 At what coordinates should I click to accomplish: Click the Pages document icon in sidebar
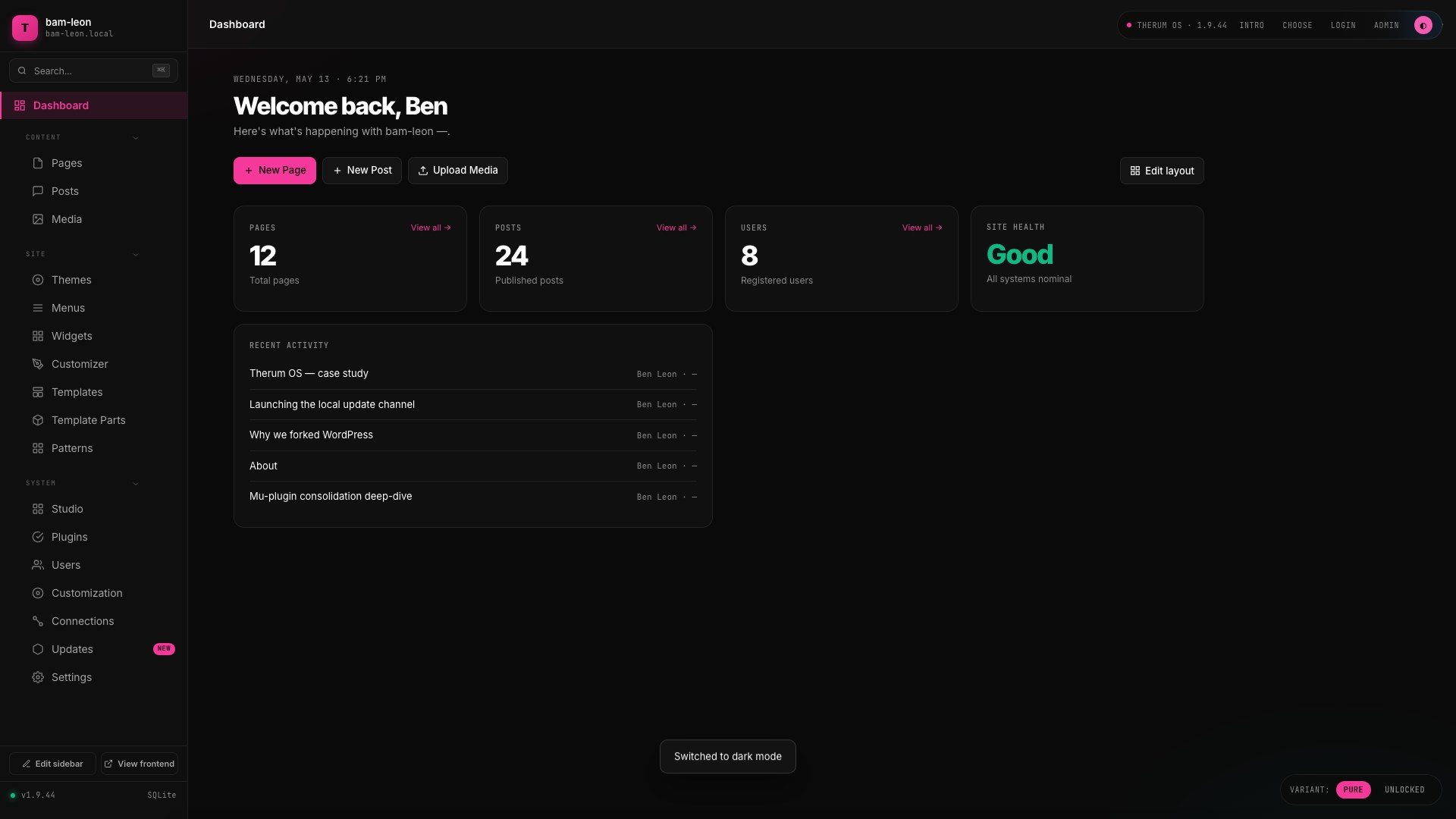[x=38, y=163]
